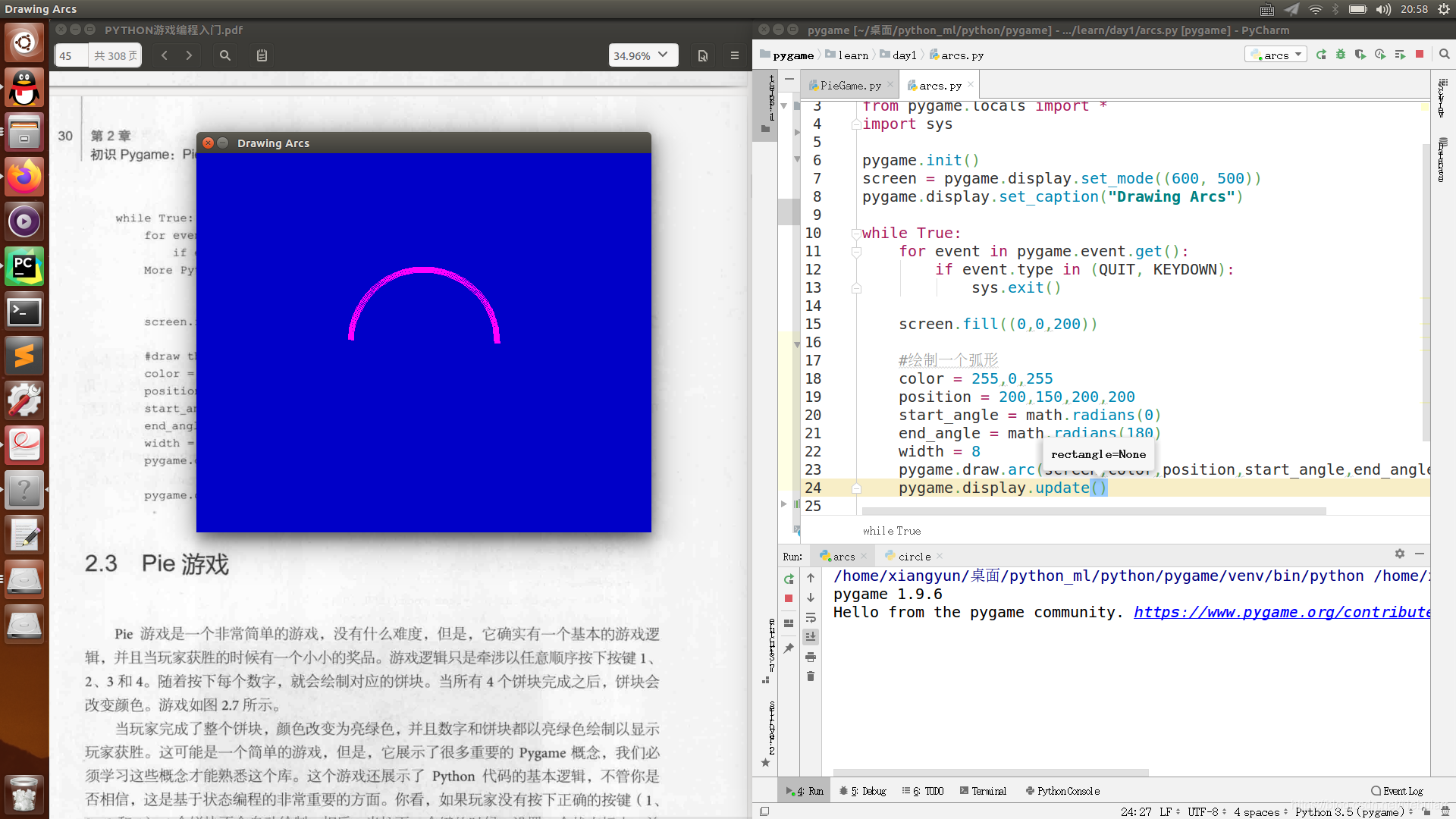Rerun arcs in the Run panel
The height and width of the screenshot is (819, 1456).
789,579
